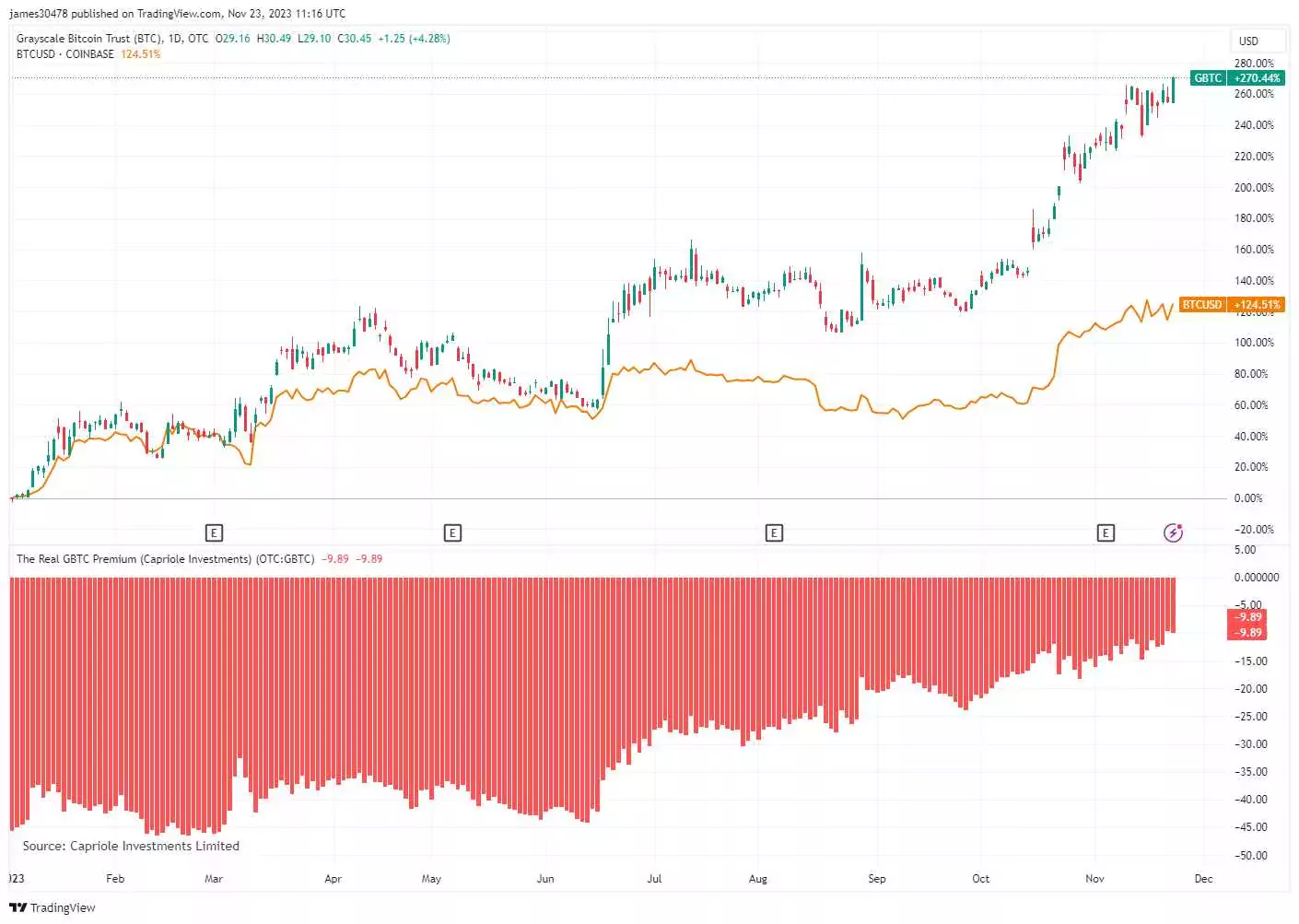Click the orange BTCUSD price label
Image resolution: width=1299 pixels, height=924 pixels.
(x=1202, y=305)
